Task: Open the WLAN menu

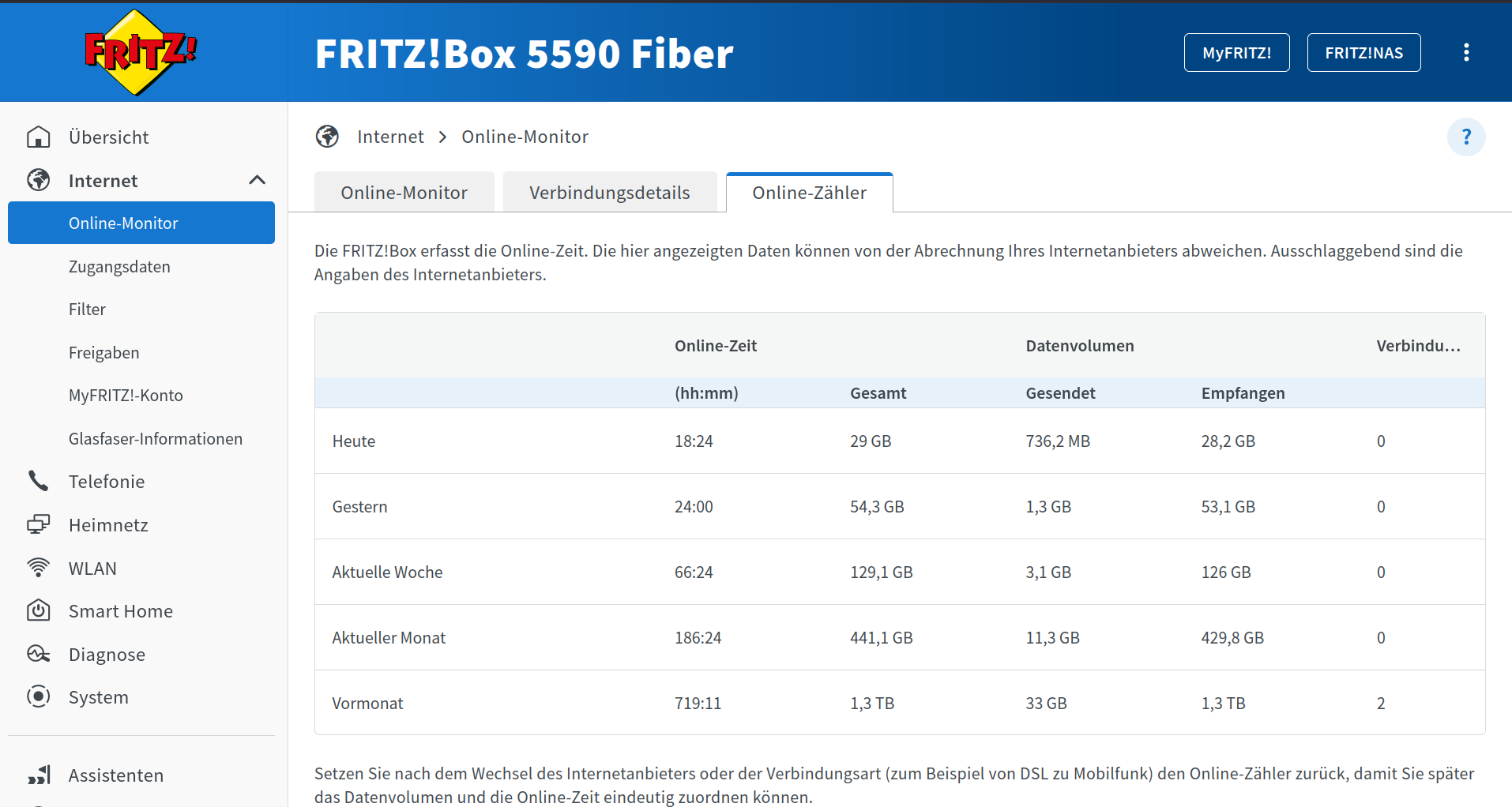Action: point(92,568)
